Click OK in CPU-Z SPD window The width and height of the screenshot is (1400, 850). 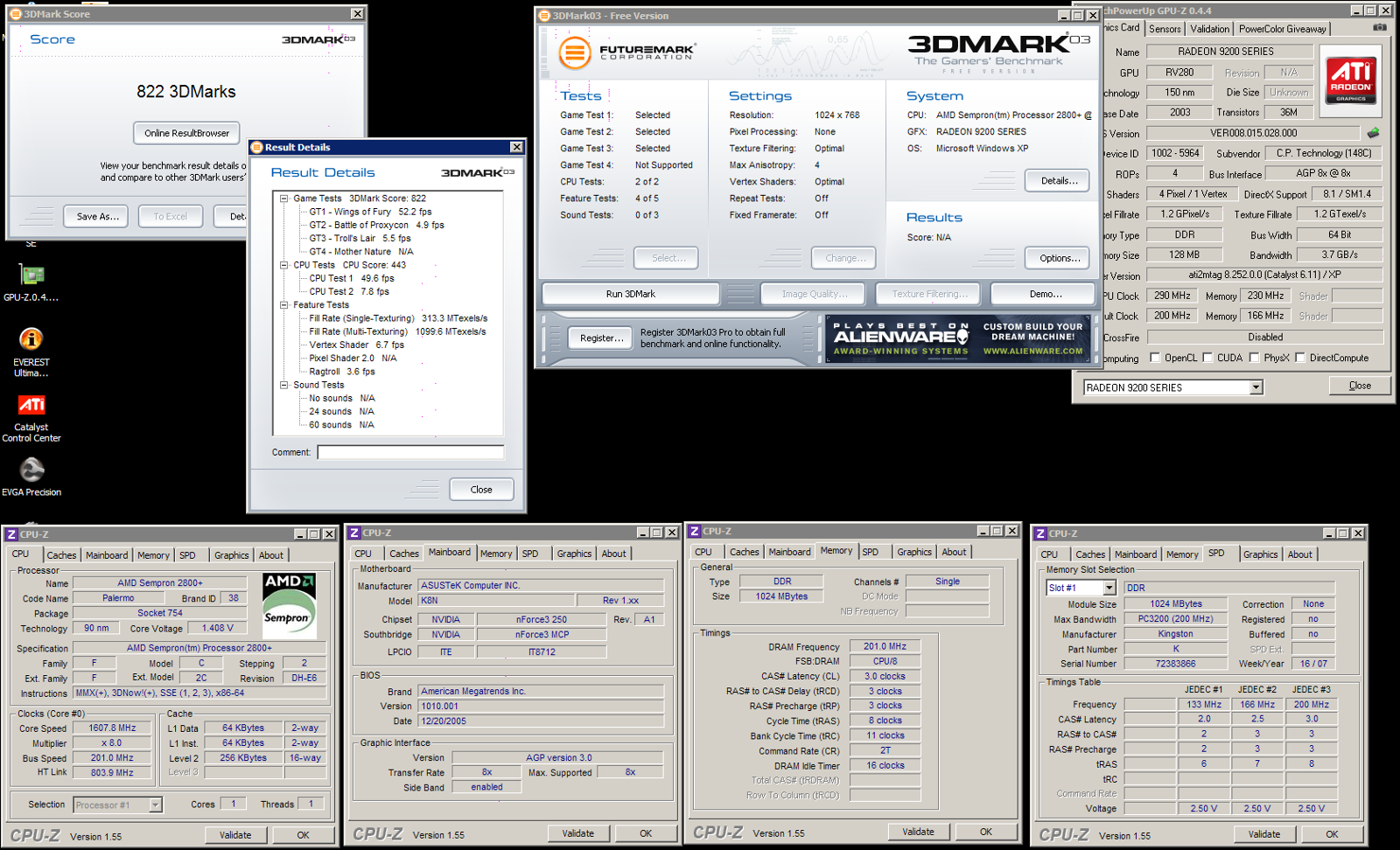tap(1332, 834)
